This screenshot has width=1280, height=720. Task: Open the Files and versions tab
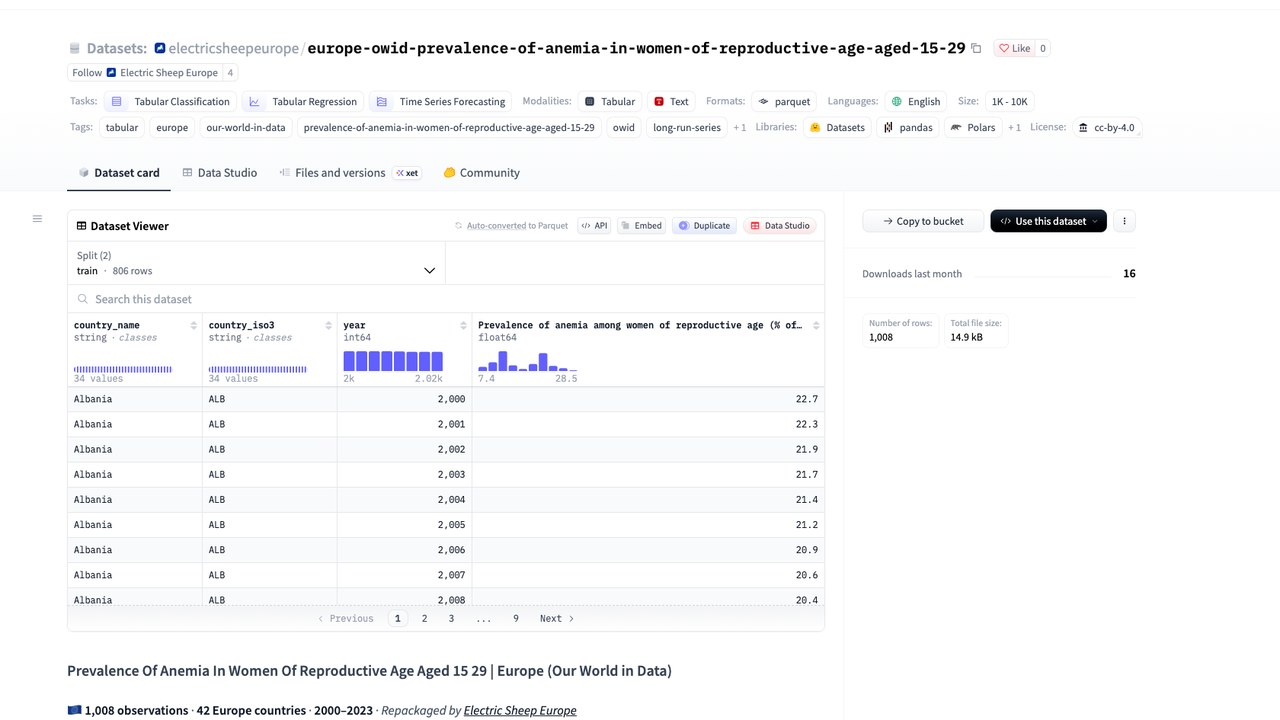pos(348,173)
